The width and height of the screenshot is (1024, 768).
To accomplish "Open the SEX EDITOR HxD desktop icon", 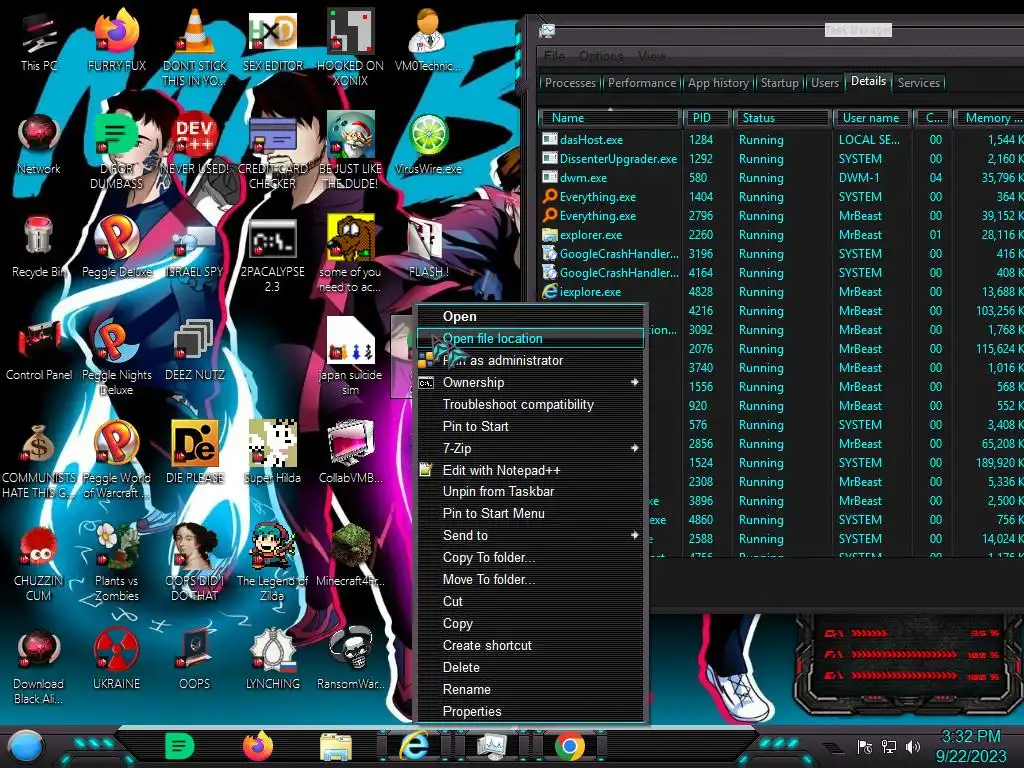I will pyautogui.click(x=272, y=40).
